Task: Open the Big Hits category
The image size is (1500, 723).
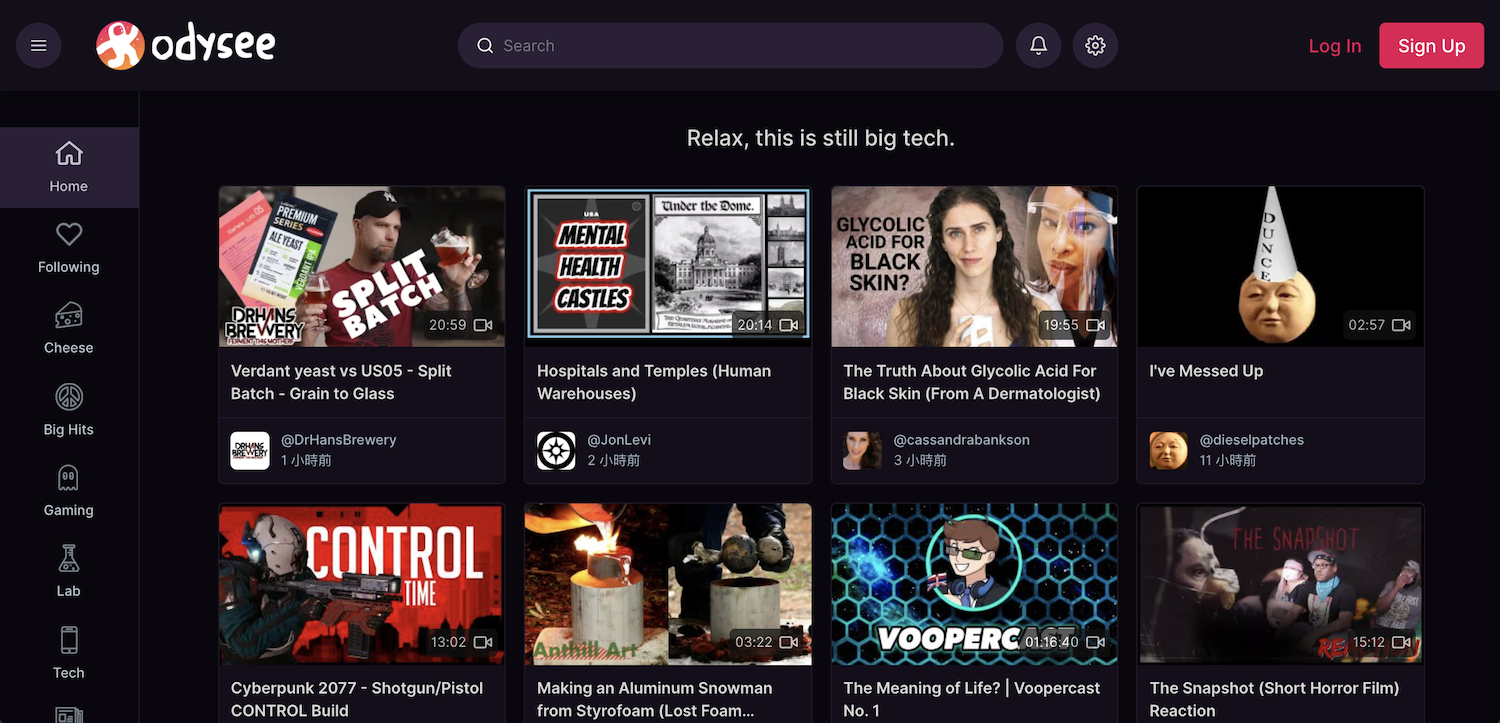Action: coord(69,411)
